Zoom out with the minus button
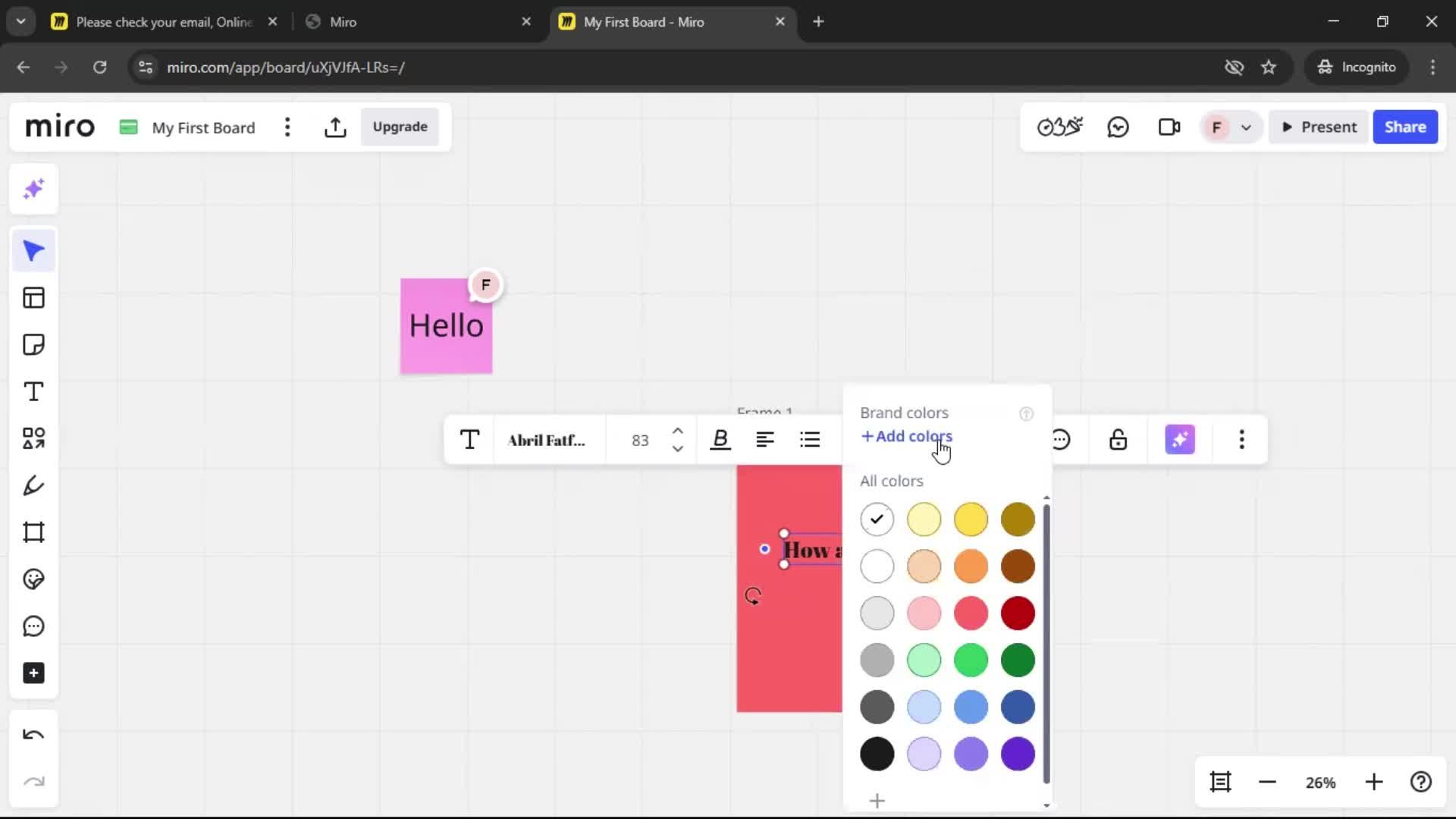 click(x=1267, y=782)
